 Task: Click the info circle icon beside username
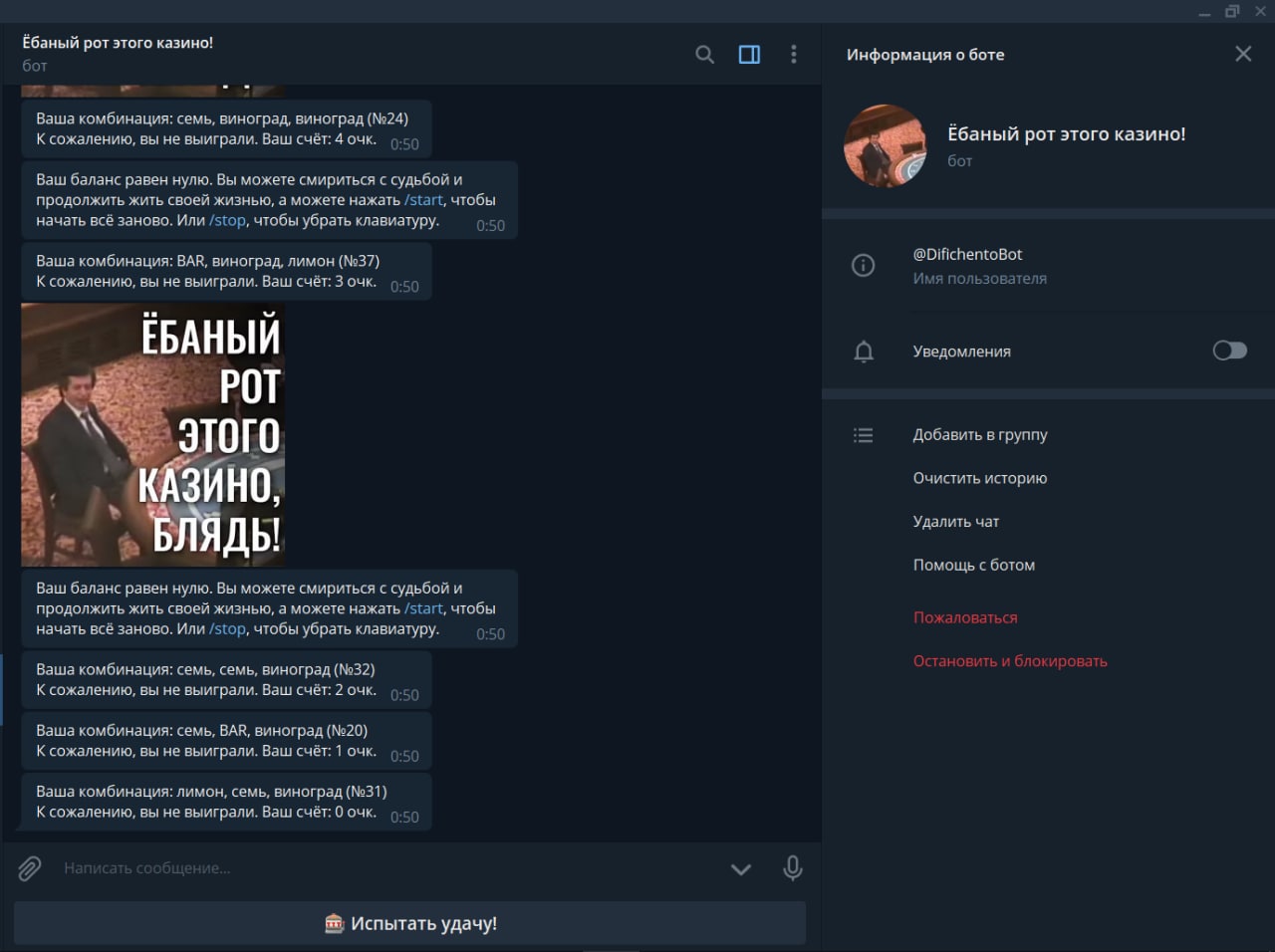coord(864,265)
